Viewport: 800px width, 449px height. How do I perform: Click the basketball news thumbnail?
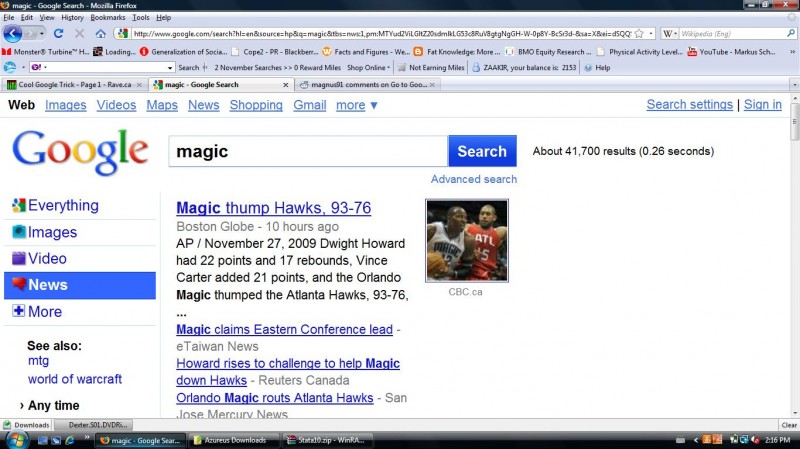(467, 240)
